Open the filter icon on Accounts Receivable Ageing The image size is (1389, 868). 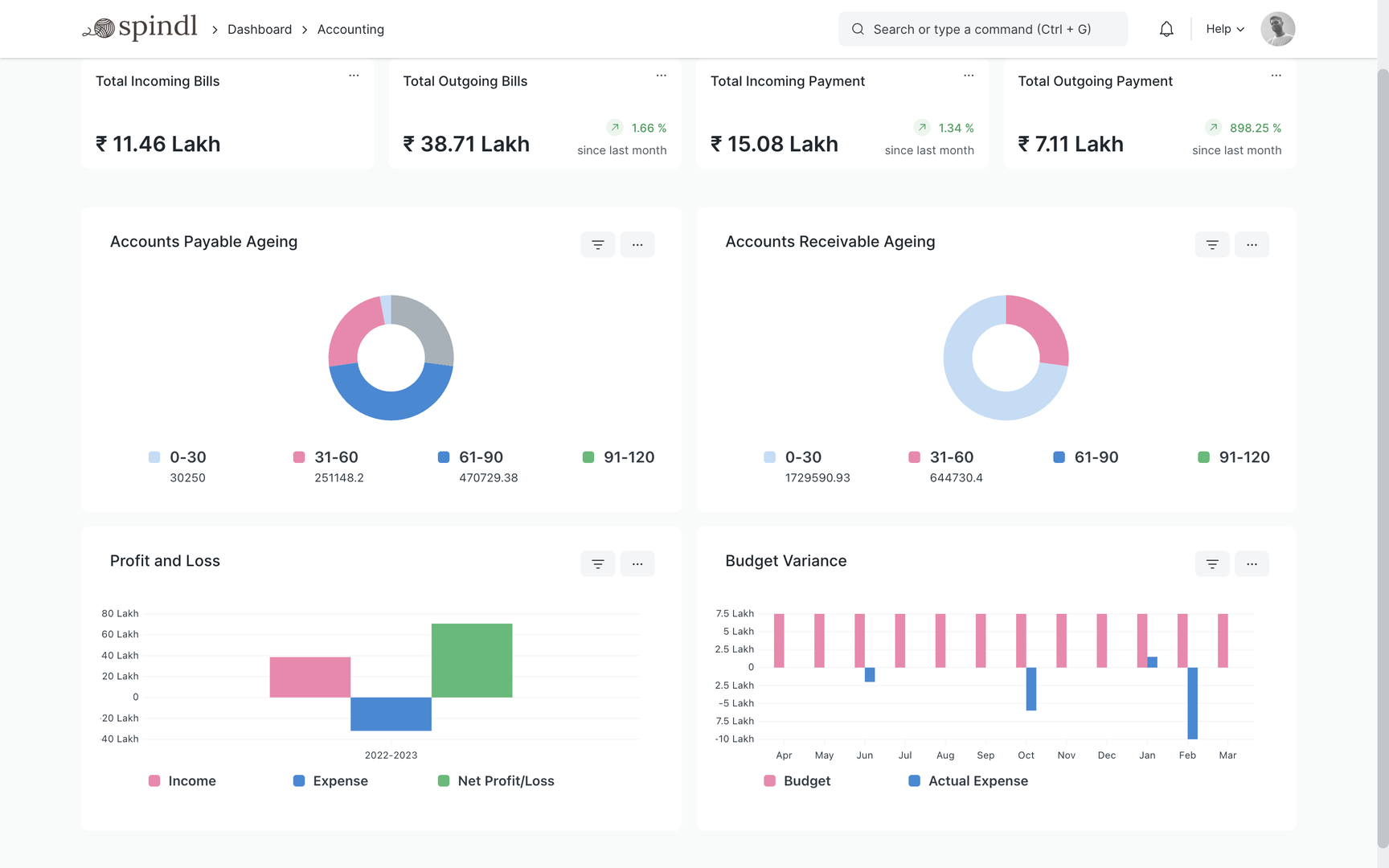point(1211,244)
